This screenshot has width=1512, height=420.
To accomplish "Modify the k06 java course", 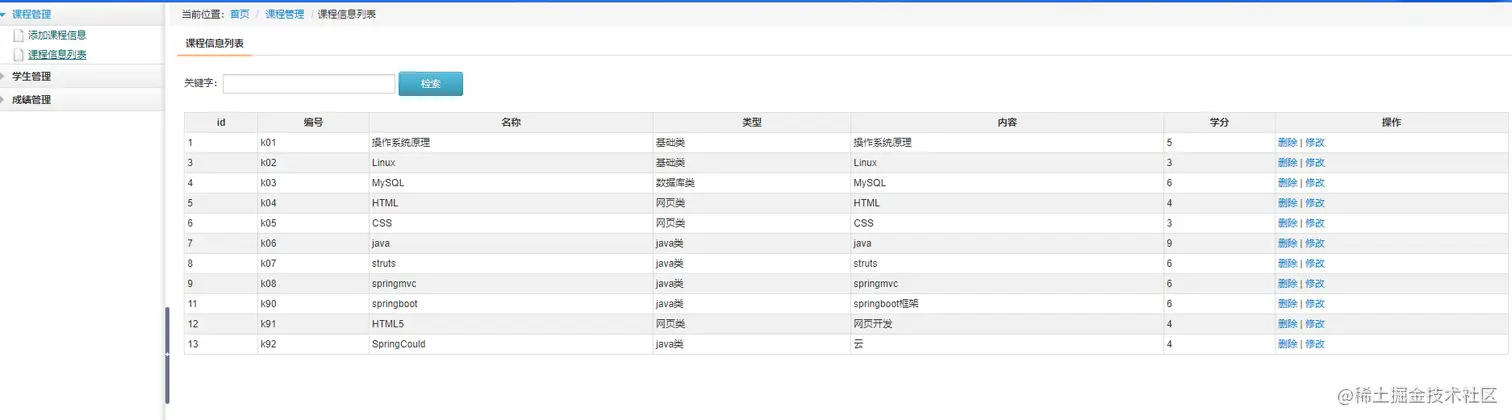I will [1315, 243].
